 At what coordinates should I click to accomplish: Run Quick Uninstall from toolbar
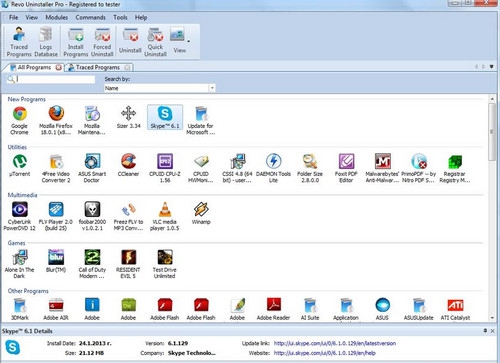155,42
